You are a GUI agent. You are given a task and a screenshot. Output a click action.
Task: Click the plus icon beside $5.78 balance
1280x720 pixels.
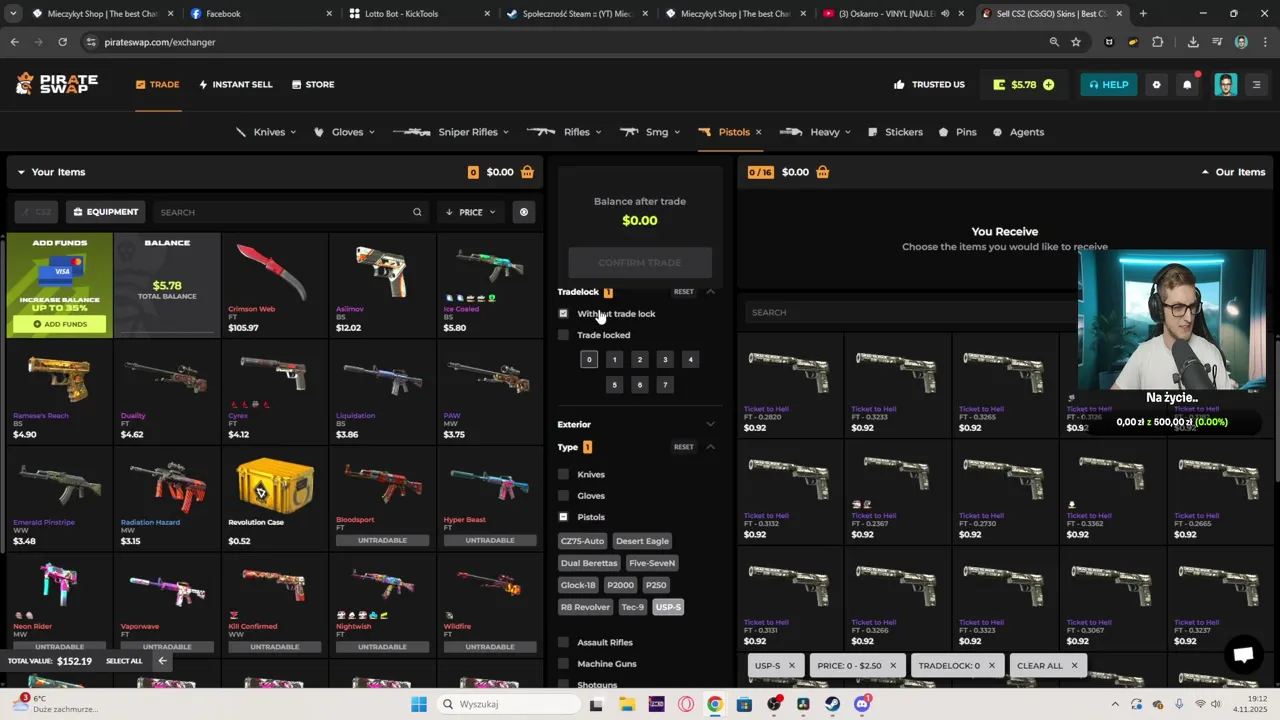pyautogui.click(x=1048, y=85)
